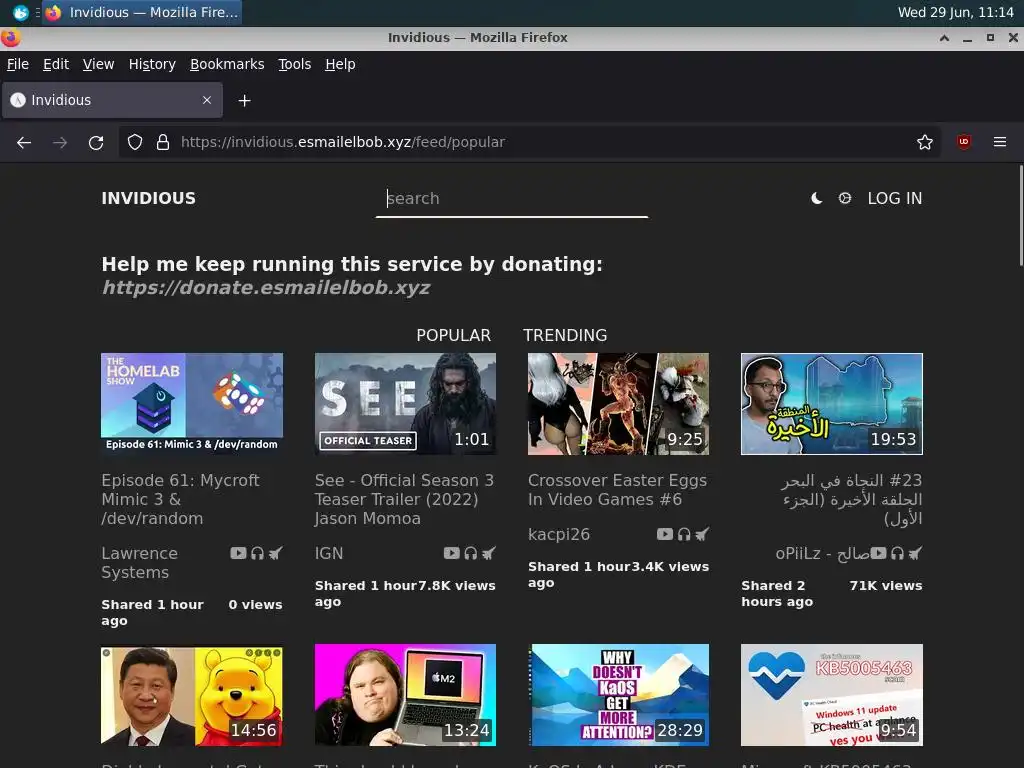1024x768 pixels.
Task: Open audio mode headphones for IGN video
Action: pyautogui.click(x=471, y=554)
